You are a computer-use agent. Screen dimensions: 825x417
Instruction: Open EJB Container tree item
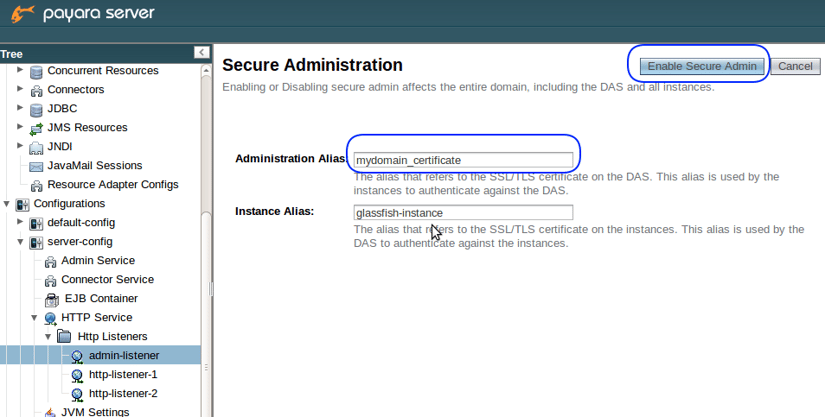click(101, 298)
